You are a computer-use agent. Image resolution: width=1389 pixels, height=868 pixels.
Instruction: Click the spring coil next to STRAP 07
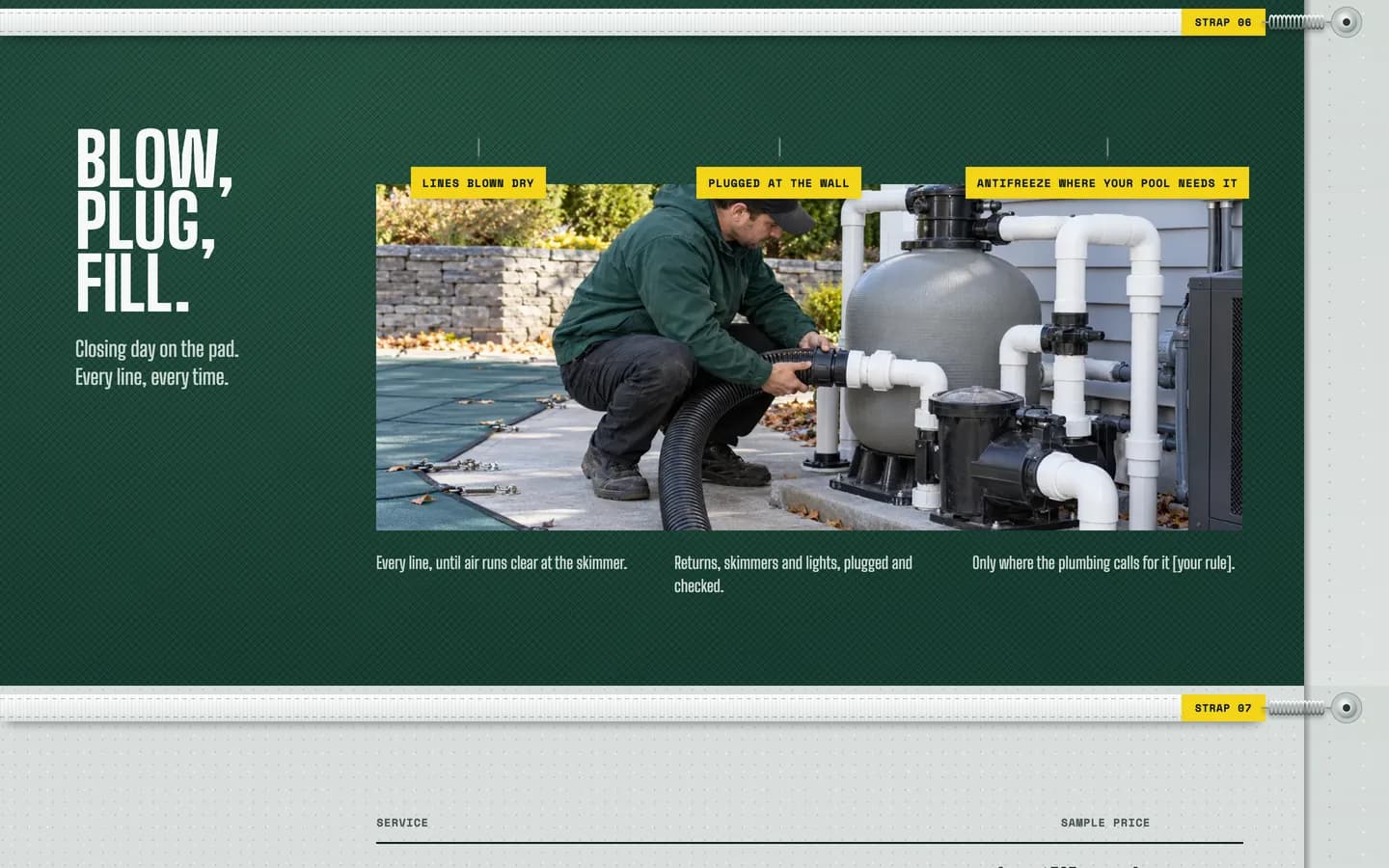click(x=1297, y=708)
